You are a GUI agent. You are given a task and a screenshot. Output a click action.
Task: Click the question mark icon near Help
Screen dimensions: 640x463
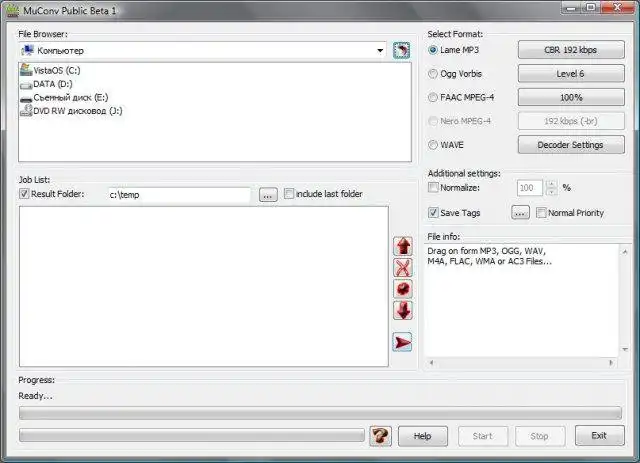click(380, 436)
